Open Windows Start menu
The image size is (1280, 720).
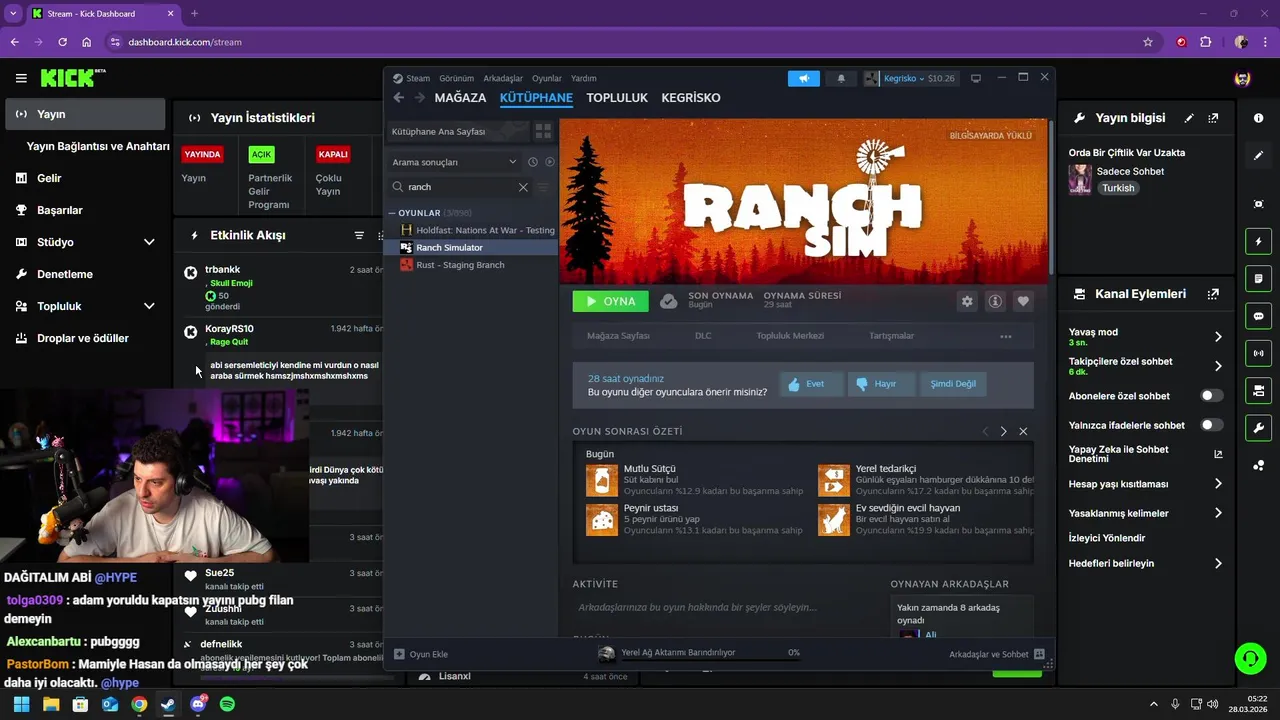point(21,704)
